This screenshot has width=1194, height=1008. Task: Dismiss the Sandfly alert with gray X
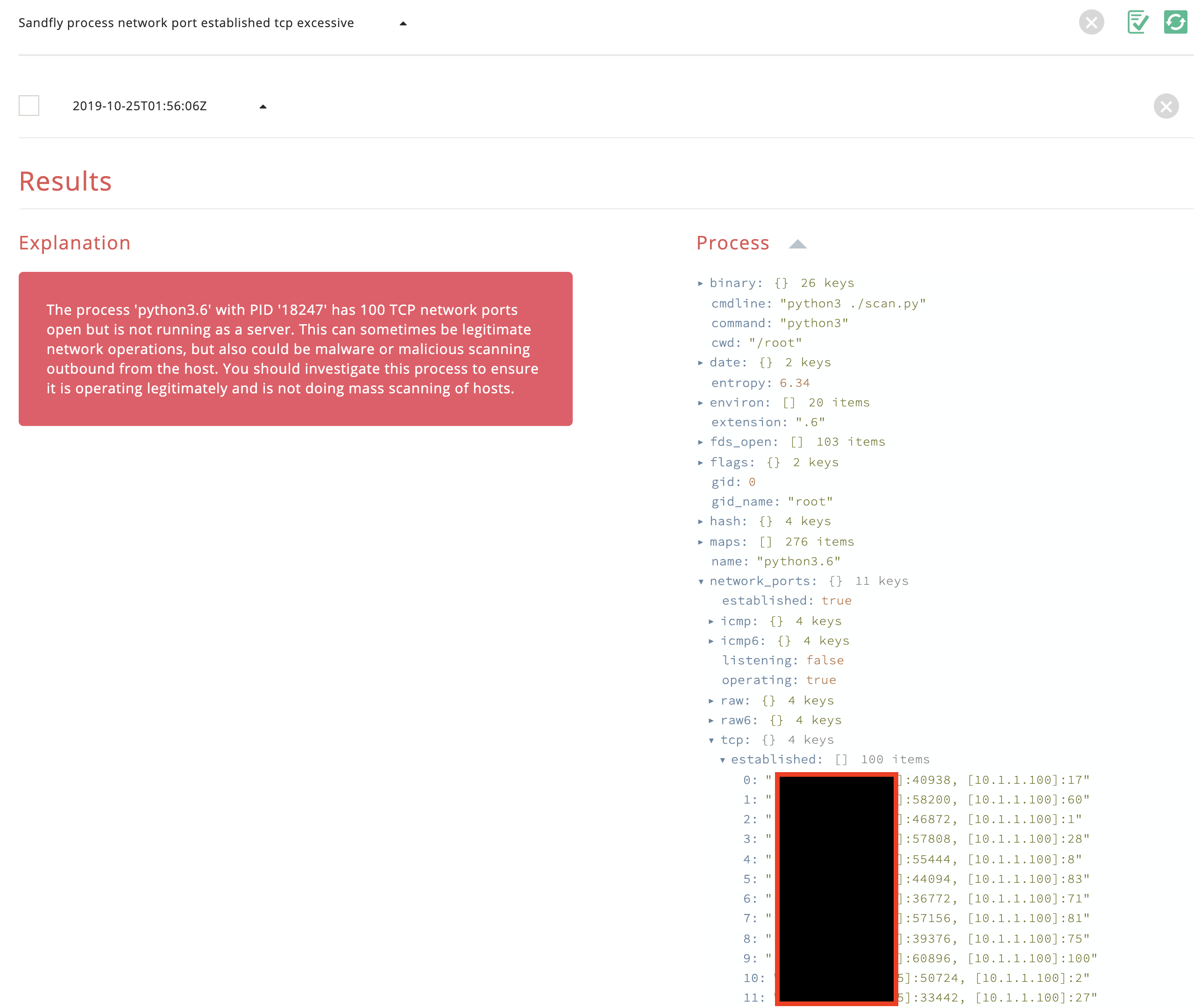(x=1091, y=22)
